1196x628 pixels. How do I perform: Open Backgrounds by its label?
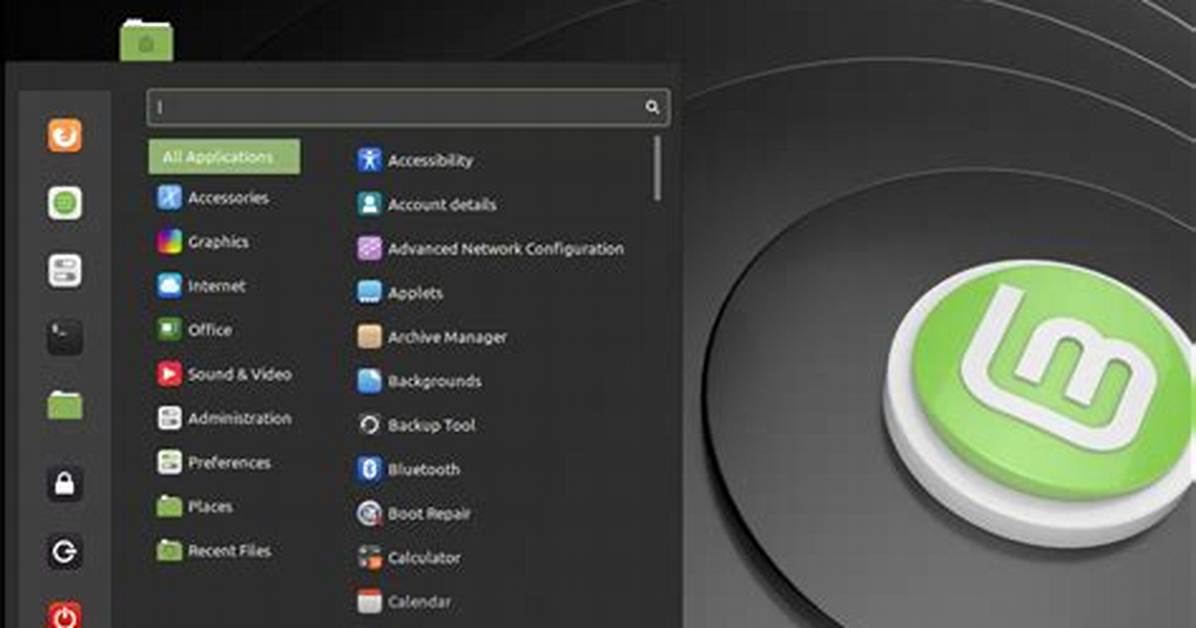tap(434, 381)
